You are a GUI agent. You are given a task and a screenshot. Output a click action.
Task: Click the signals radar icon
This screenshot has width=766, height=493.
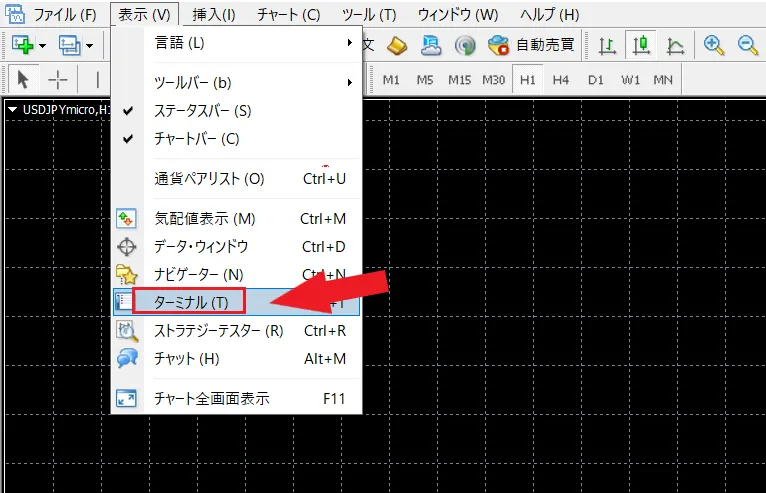[x=465, y=45]
